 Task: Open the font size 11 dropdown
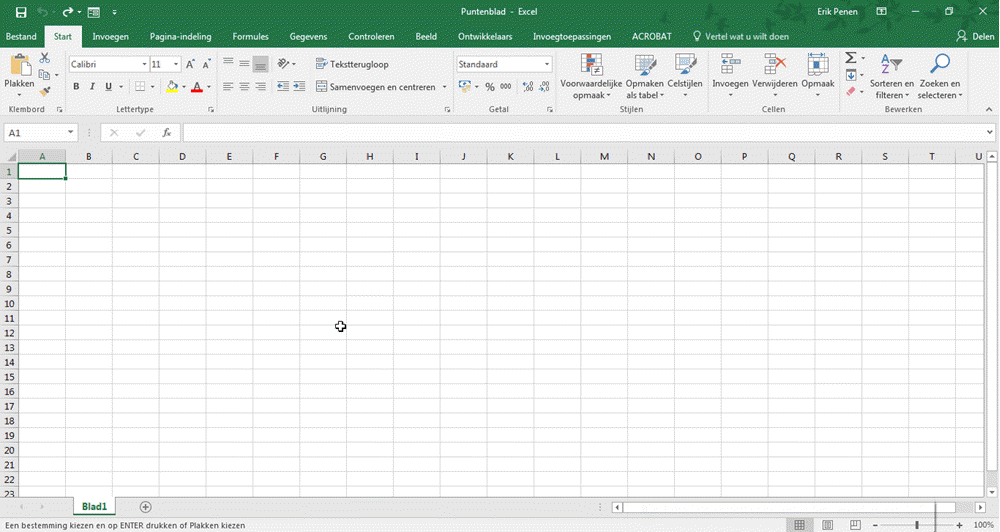[176, 64]
